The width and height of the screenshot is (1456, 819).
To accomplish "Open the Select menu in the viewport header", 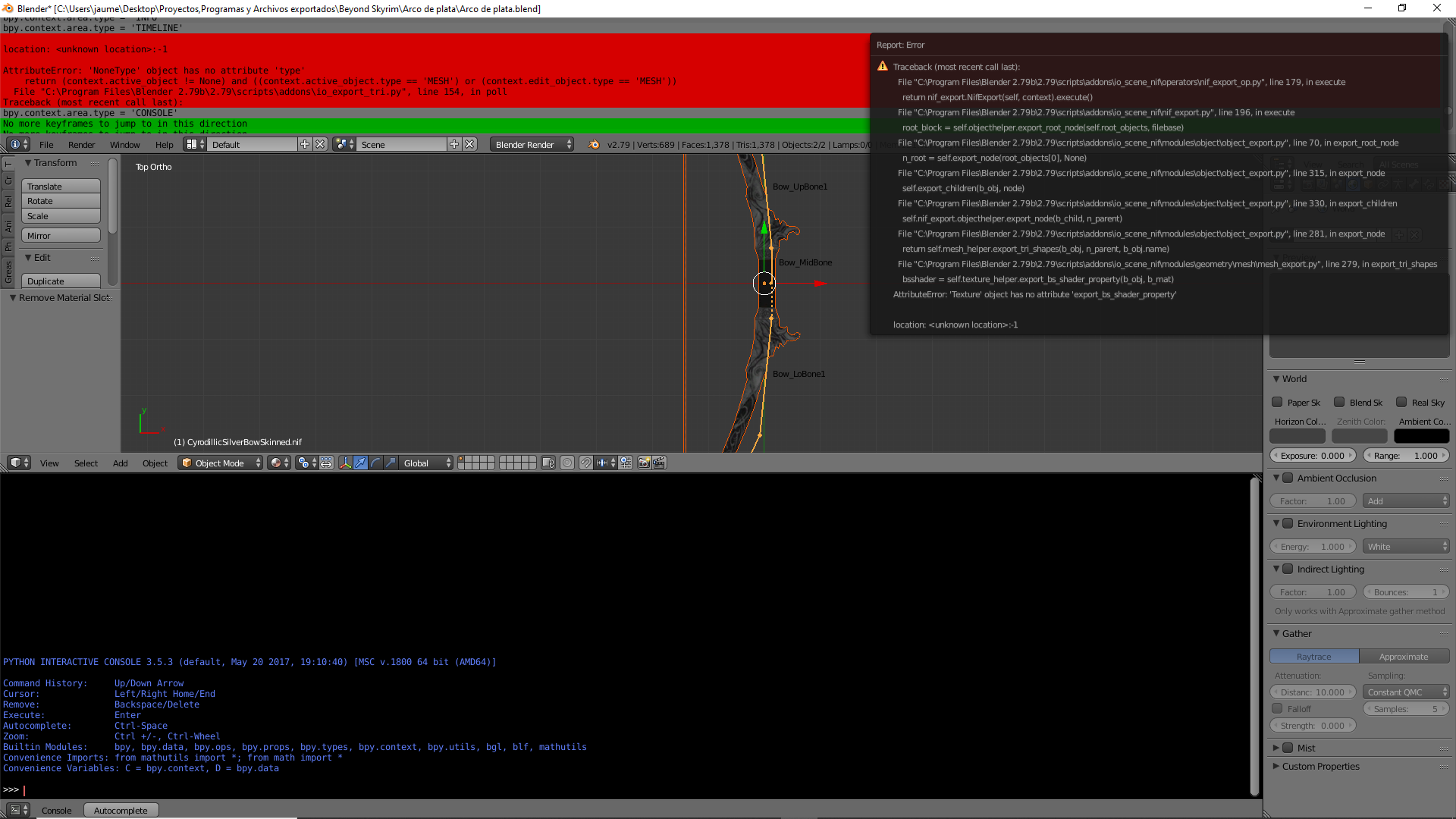I will click(85, 463).
